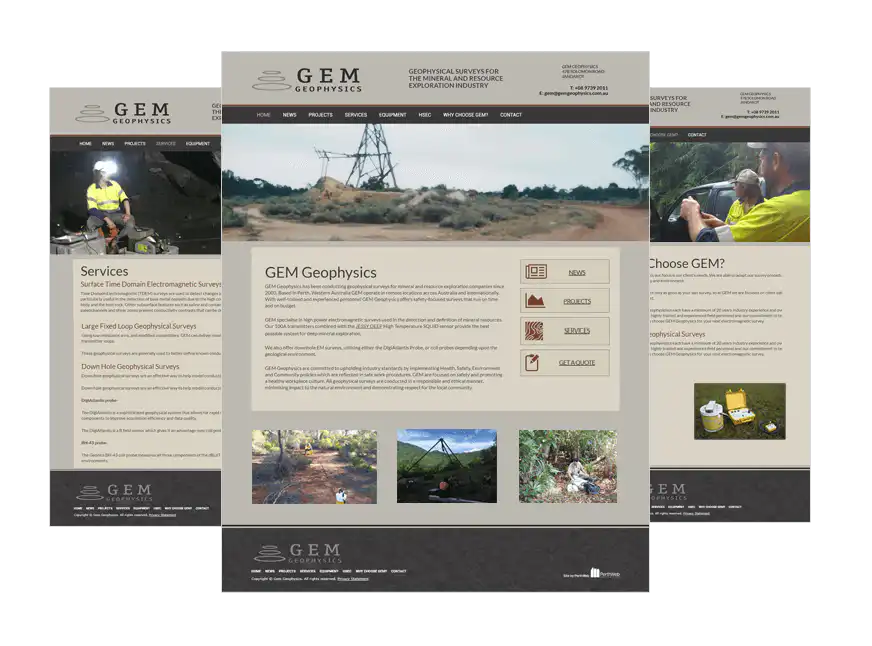Screen dimensions: 872x646
Task: Click the chart icon beside PROJECTS button
Action: (x=535, y=301)
